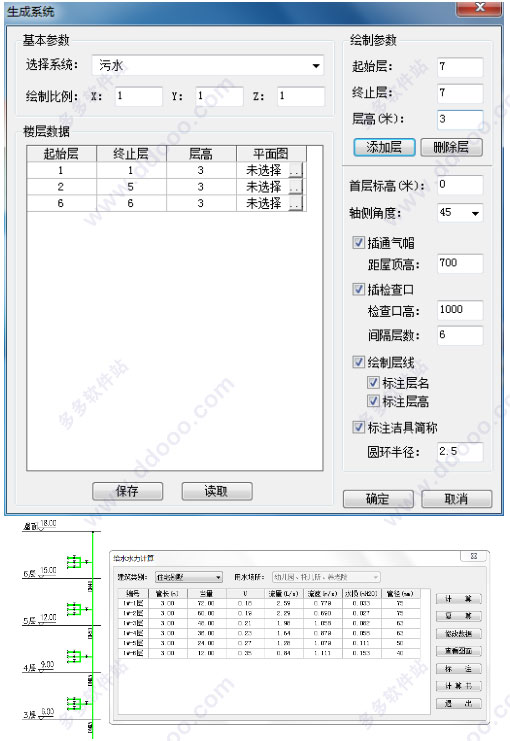Select the 1w-6层 row in hydraulic table
The height and width of the screenshot is (741, 510).
tap(268, 653)
